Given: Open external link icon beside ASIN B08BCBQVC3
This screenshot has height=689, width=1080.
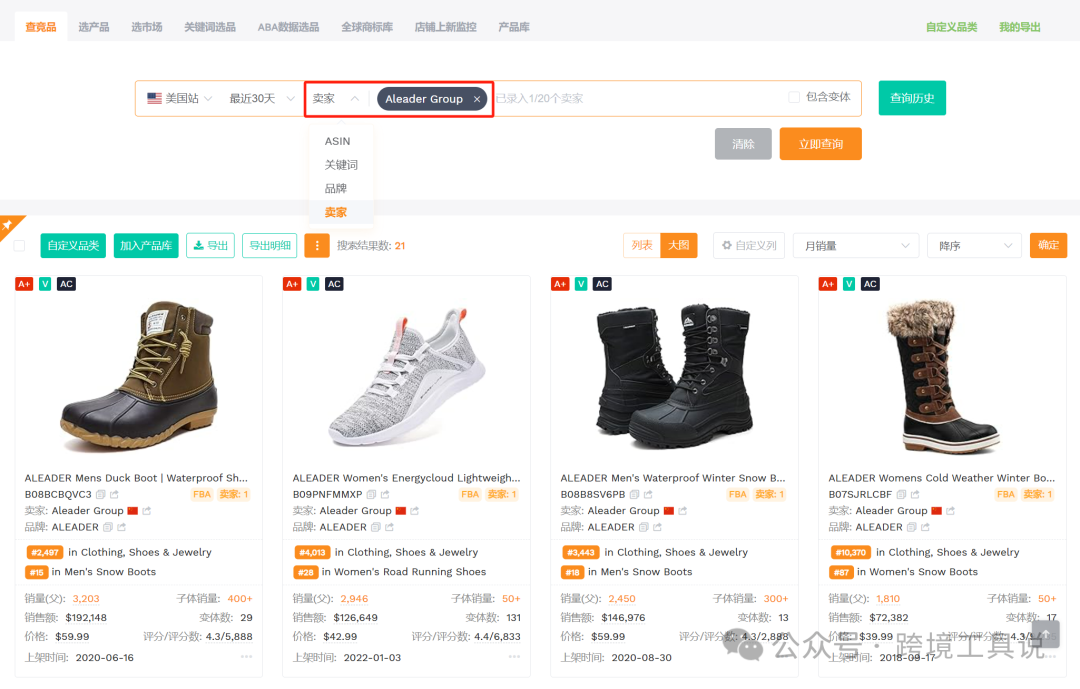Looking at the screenshot, I should 114,494.
